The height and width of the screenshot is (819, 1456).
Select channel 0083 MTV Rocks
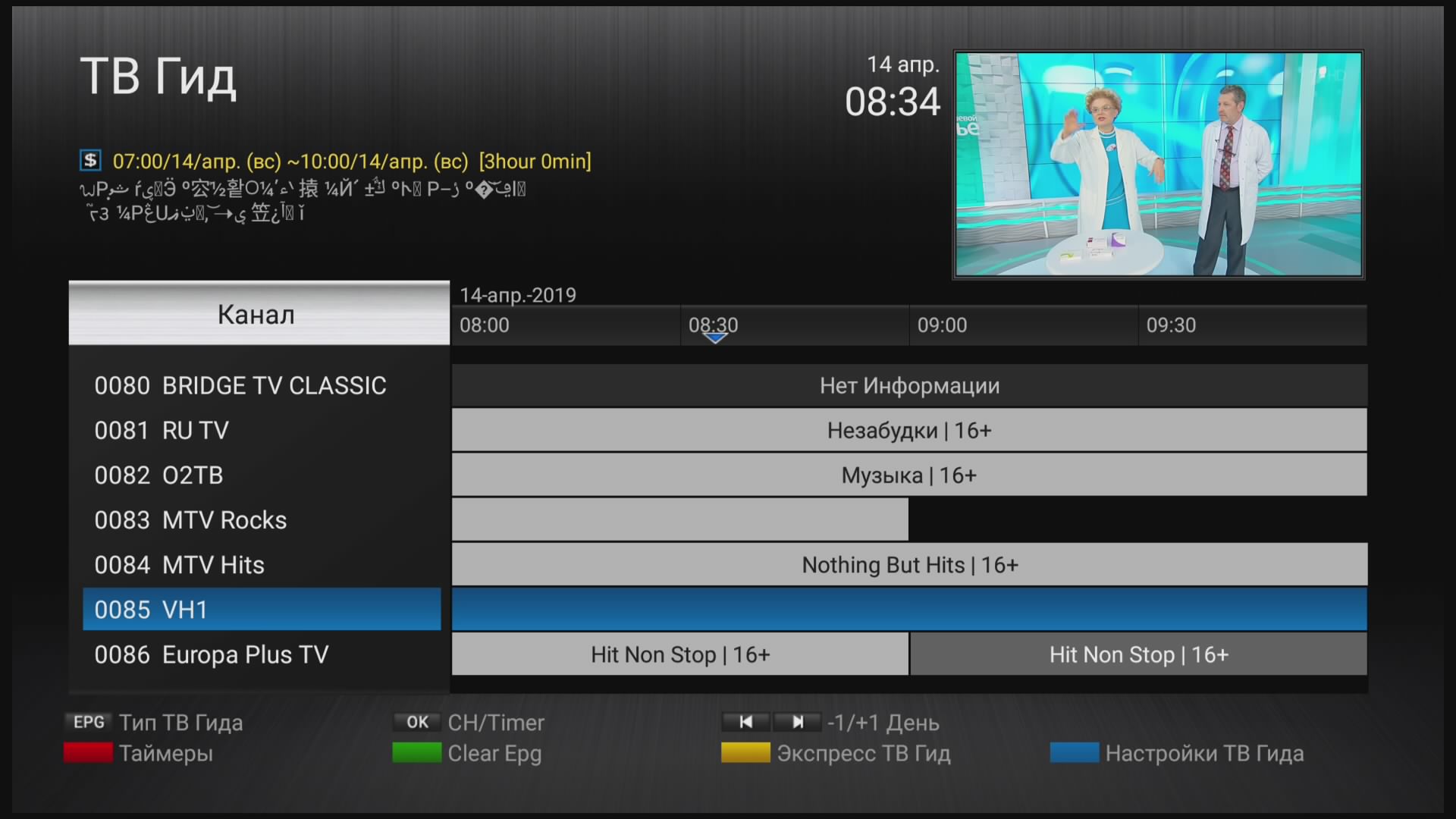click(x=262, y=519)
